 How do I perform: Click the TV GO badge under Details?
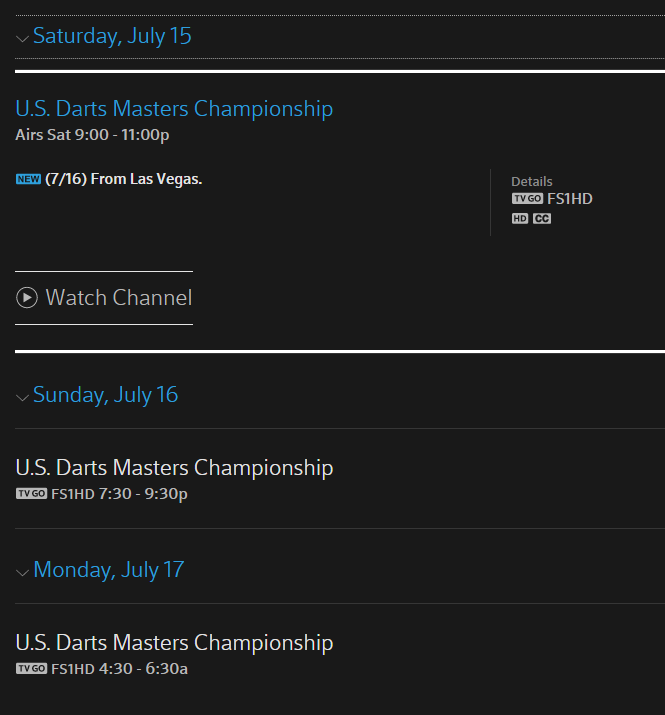click(x=527, y=199)
